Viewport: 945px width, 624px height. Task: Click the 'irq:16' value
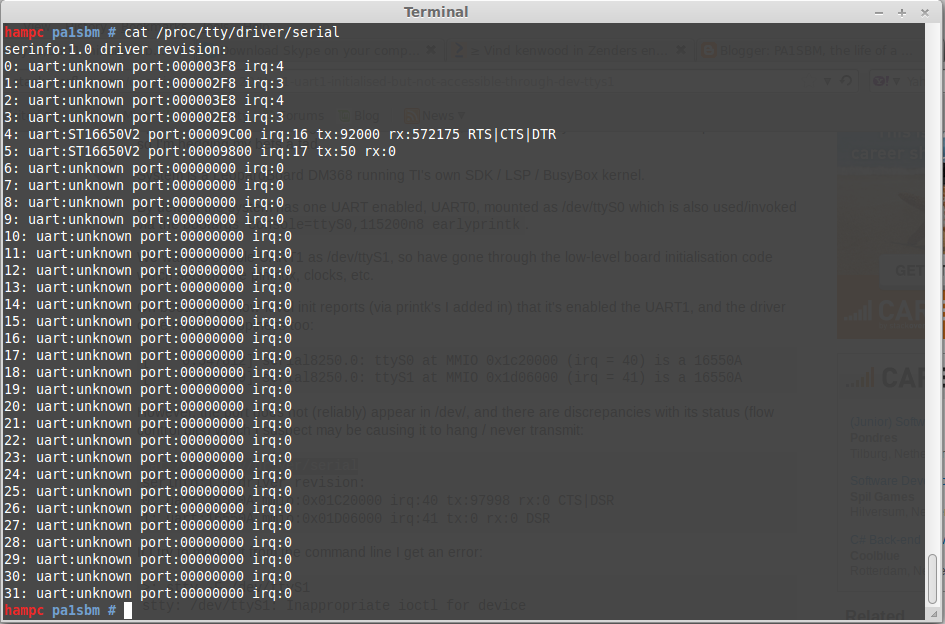point(284,134)
